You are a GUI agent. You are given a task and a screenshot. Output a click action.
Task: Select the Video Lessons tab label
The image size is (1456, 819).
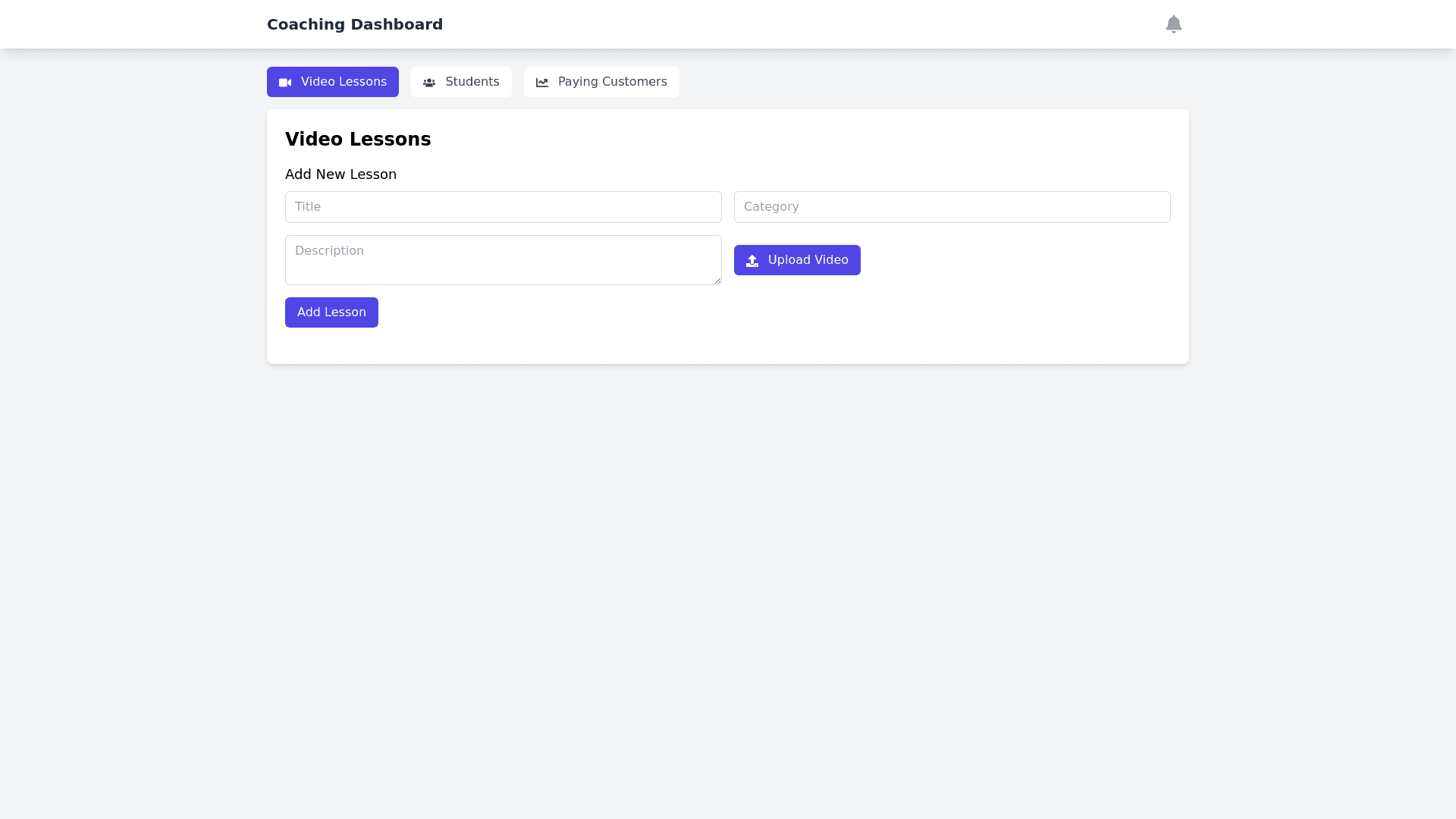[x=344, y=82]
